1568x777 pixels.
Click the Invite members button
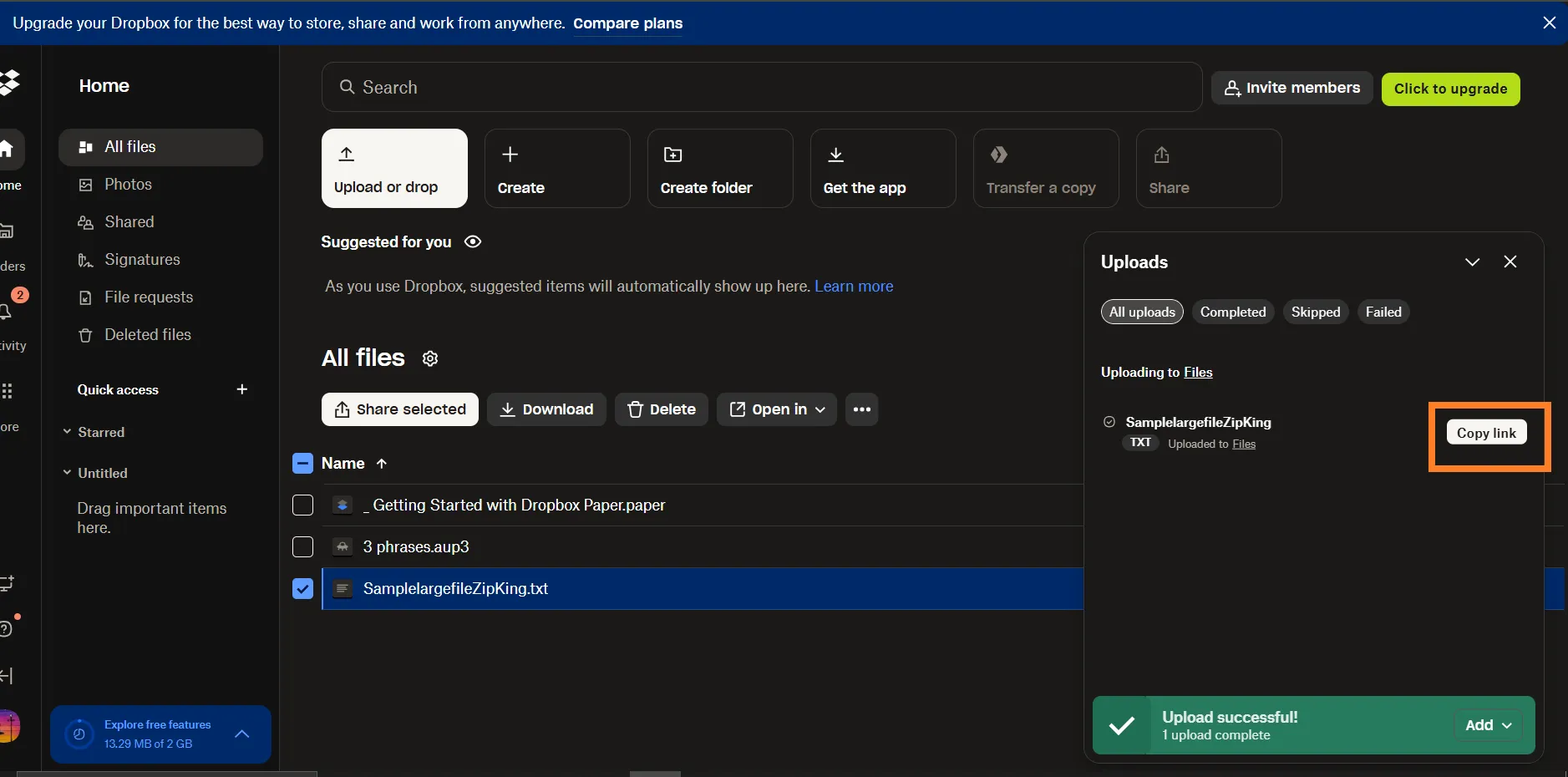coord(1292,88)
